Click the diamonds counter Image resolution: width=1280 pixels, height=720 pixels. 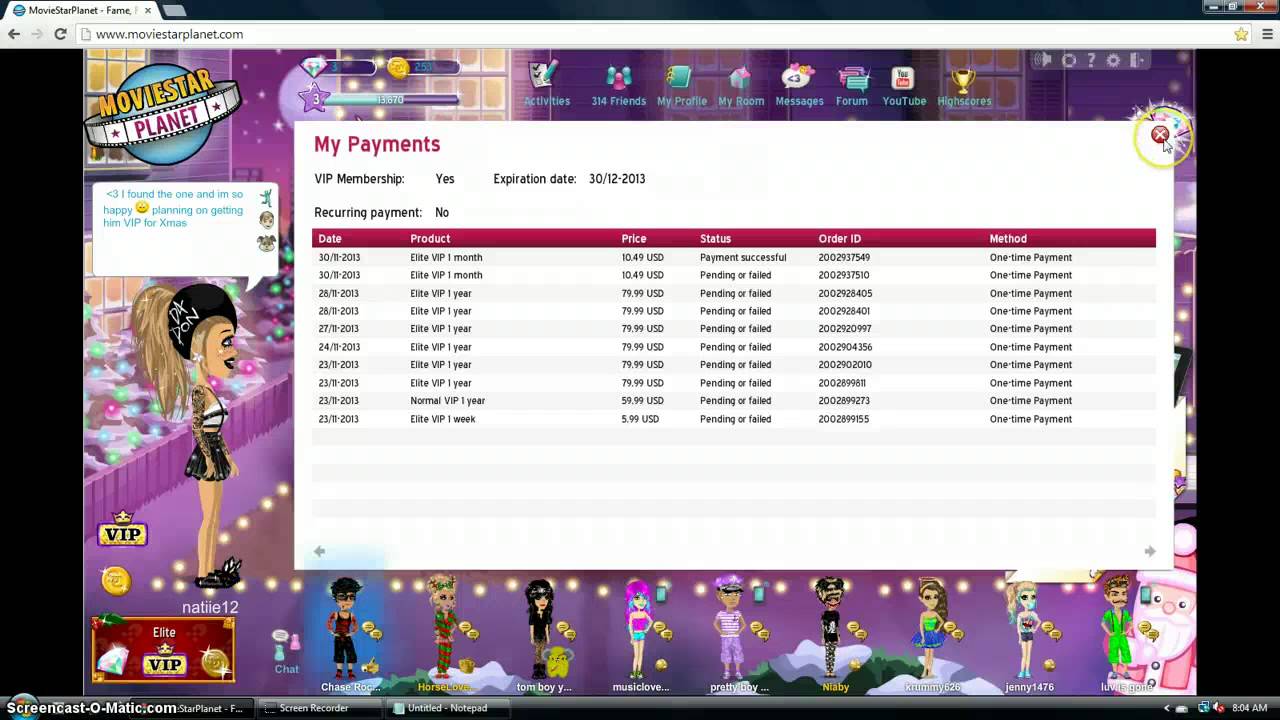pyautogui.click(x=338, y=68)
